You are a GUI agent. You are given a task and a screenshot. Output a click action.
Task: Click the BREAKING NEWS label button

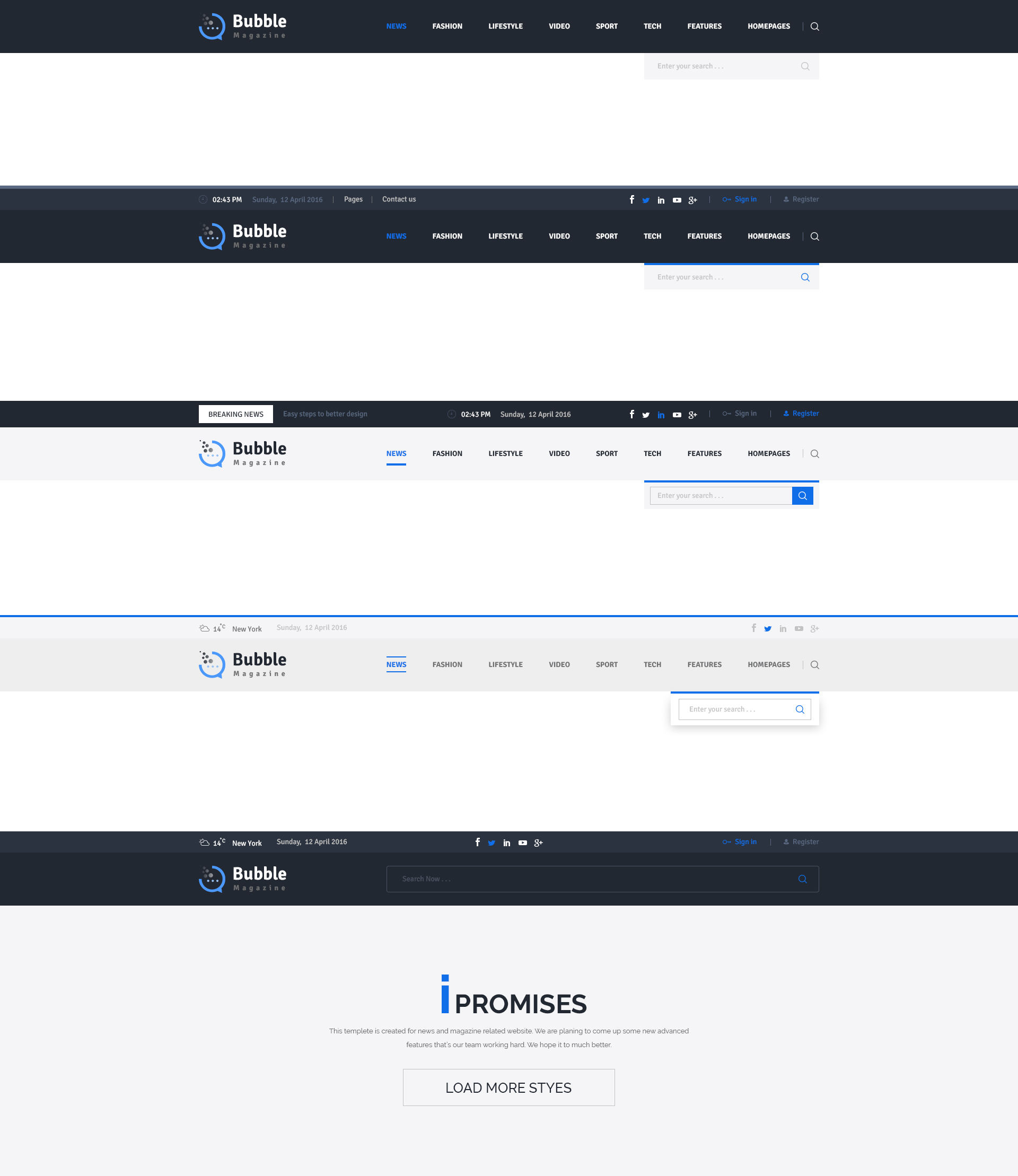[236, 414]
